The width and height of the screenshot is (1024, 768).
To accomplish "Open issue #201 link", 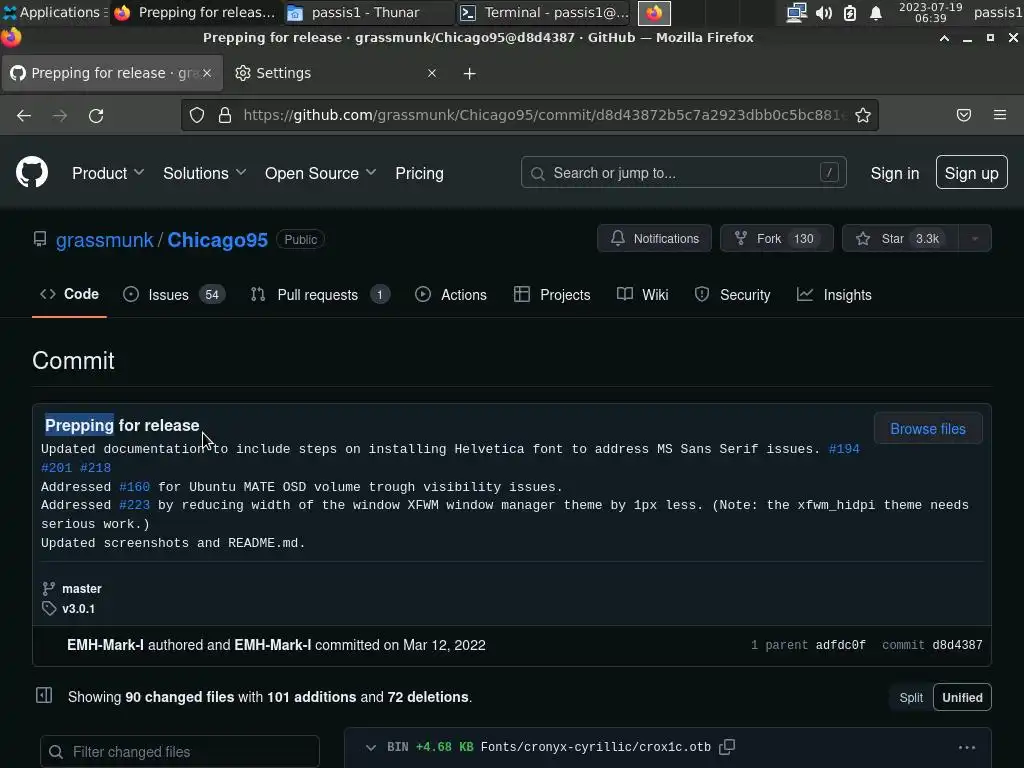I will [x=56, y=468].
